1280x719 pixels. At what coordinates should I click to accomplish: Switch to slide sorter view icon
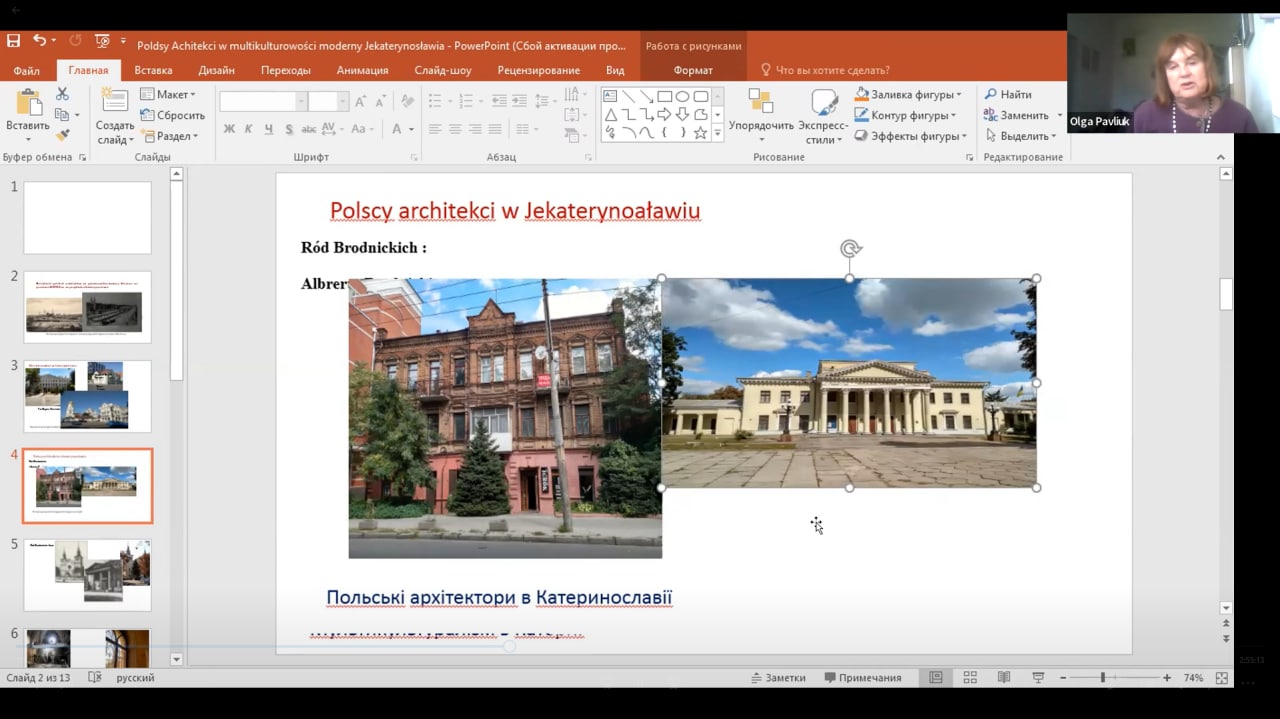click(x=970, y=678)
